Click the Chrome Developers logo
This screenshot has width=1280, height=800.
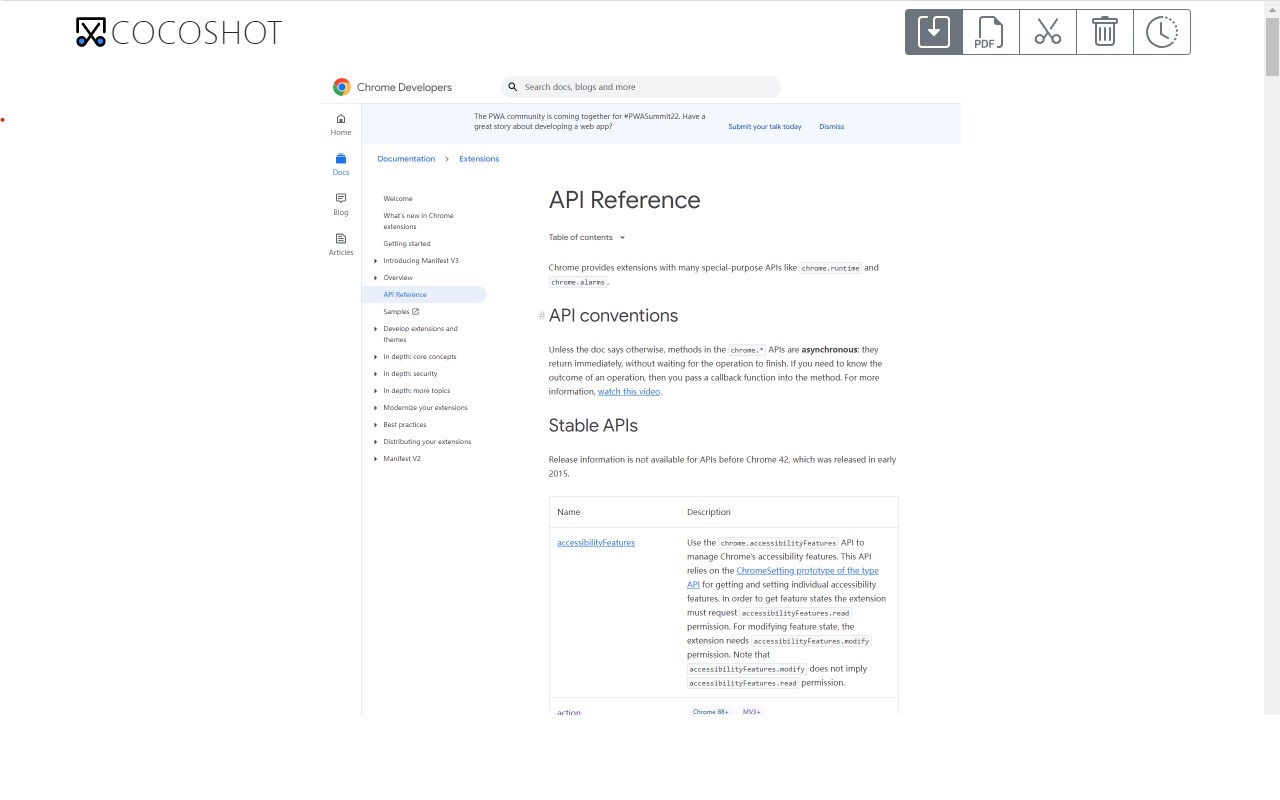(392, 87)
